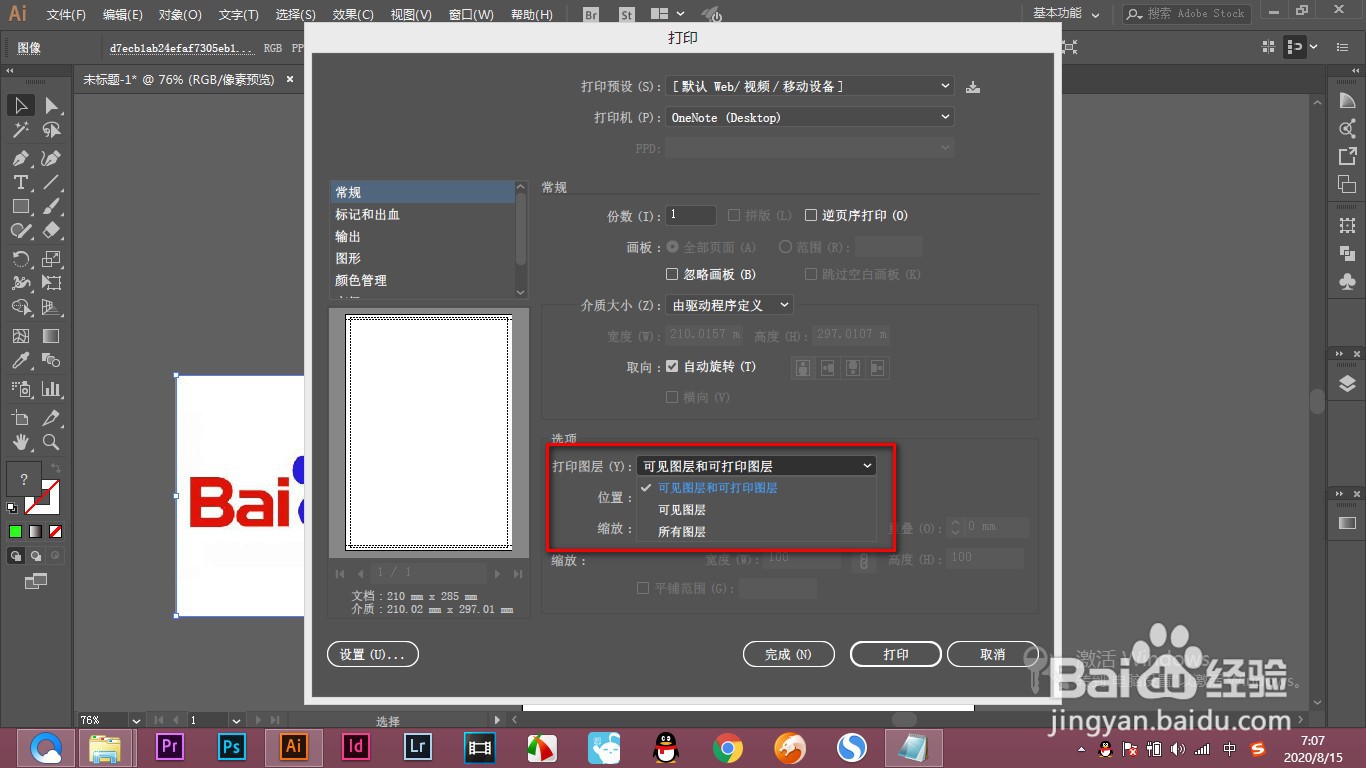
Task: Select the Scale tool
Action: tap(52, 259)
